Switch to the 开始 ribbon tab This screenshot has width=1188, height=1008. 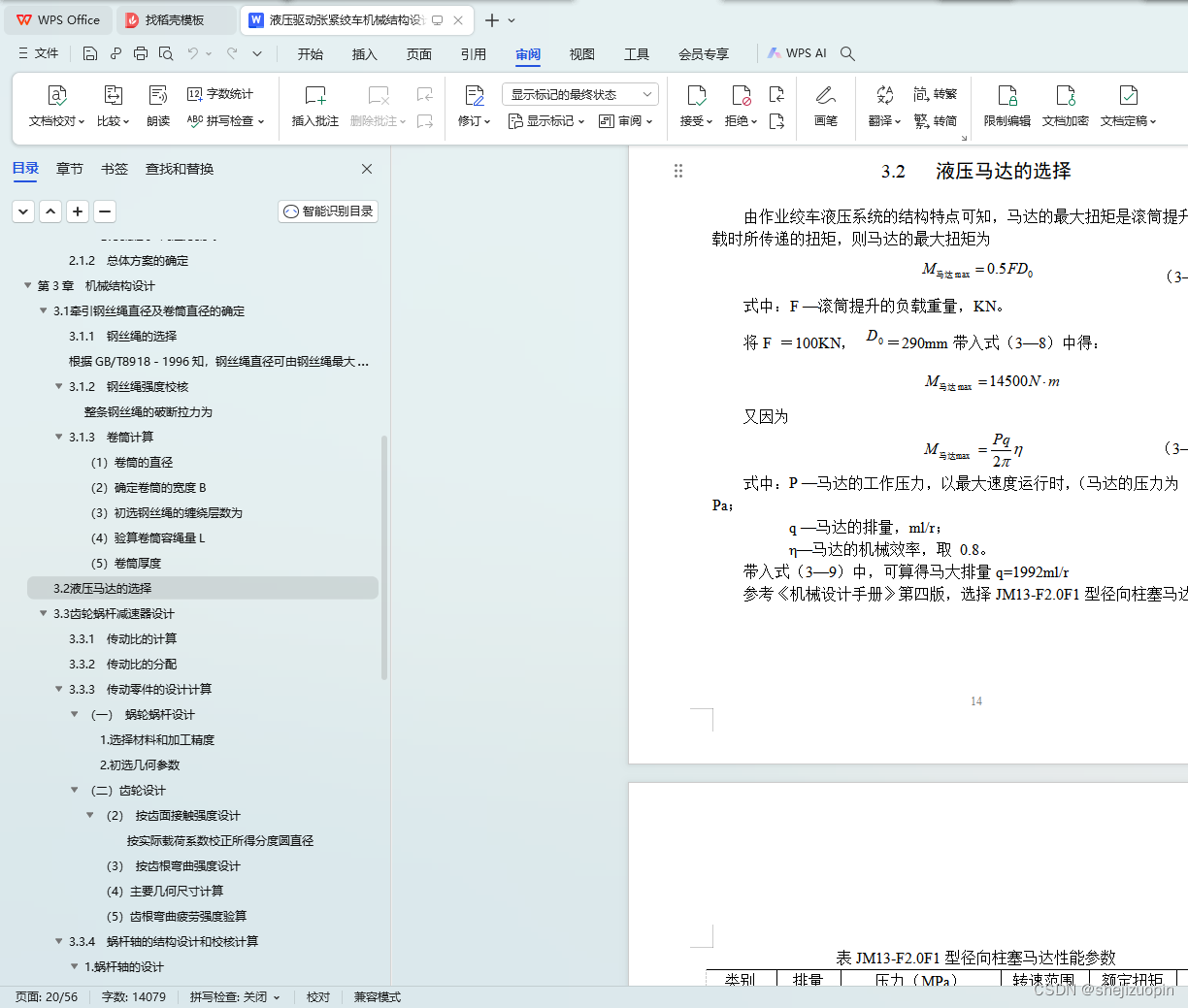pyautogui.click(x=310, y=54)
